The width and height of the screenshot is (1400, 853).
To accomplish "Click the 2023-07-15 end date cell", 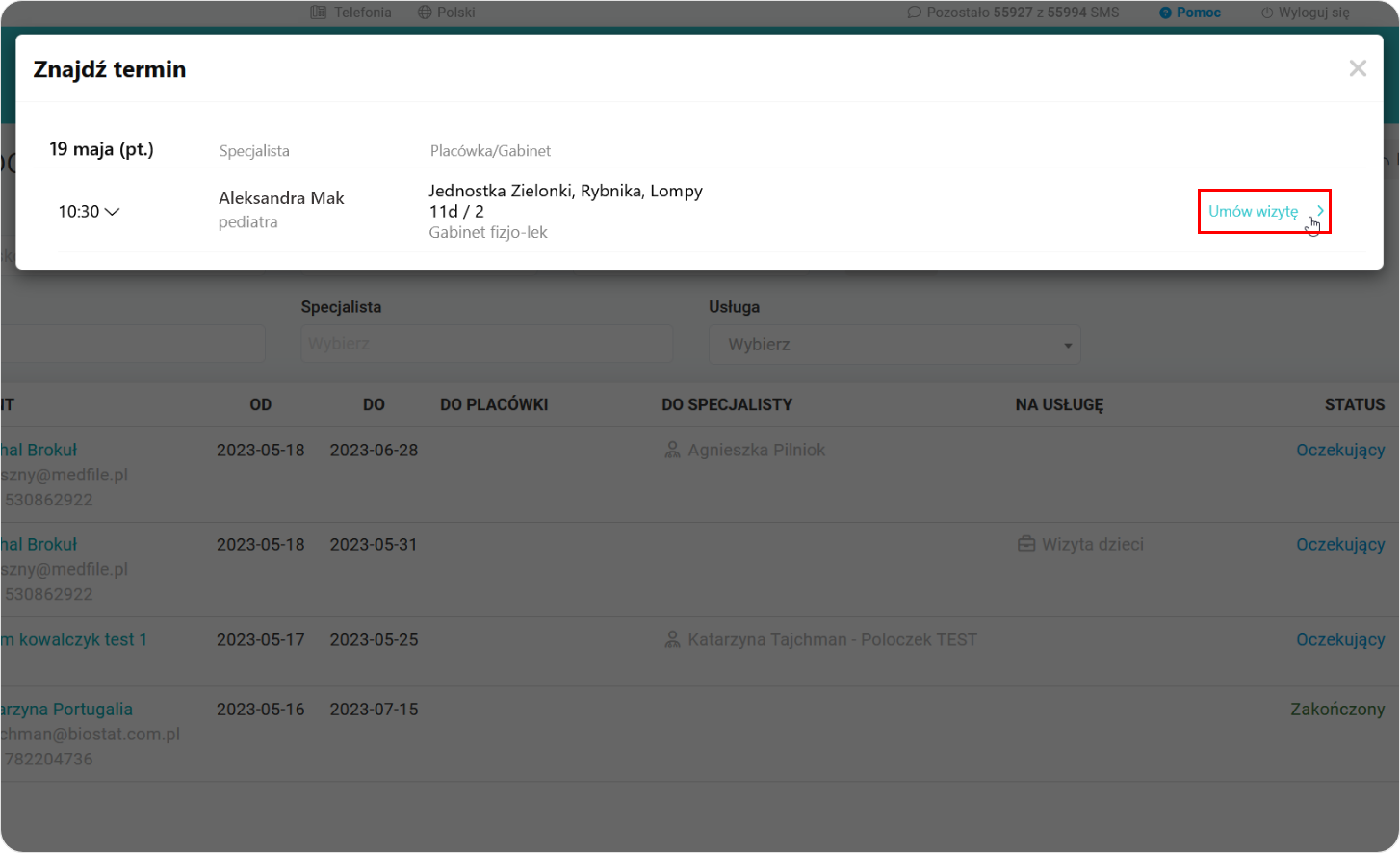I will [x=374, y=709].
